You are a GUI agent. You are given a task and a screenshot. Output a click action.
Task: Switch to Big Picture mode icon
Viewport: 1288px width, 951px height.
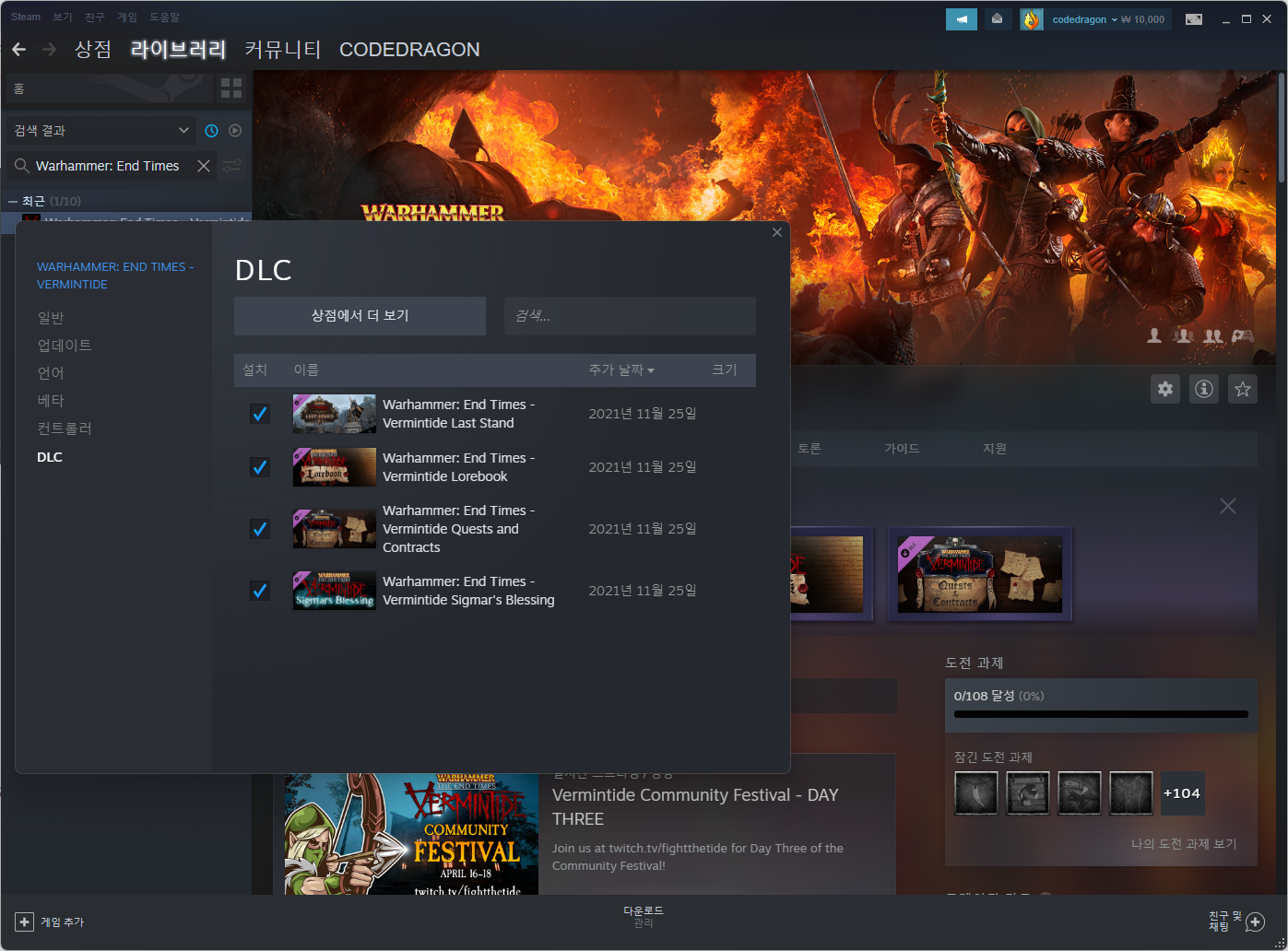pyautogui.click(x=1194, y=19)
